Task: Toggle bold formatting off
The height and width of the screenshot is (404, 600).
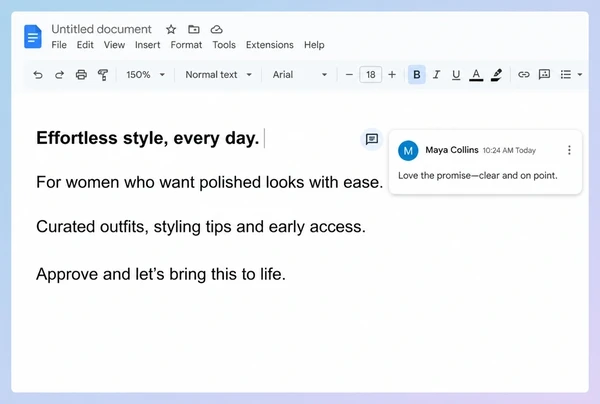Action: [417, 75]
